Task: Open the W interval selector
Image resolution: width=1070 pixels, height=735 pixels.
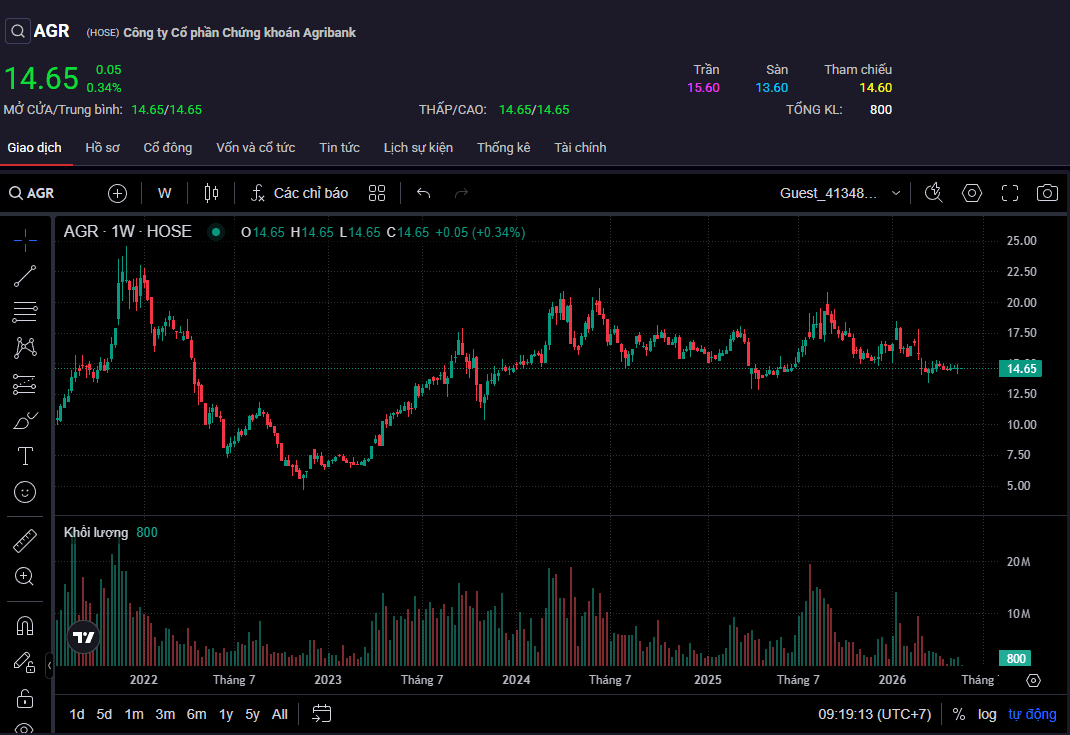Action: pos(164,193)
